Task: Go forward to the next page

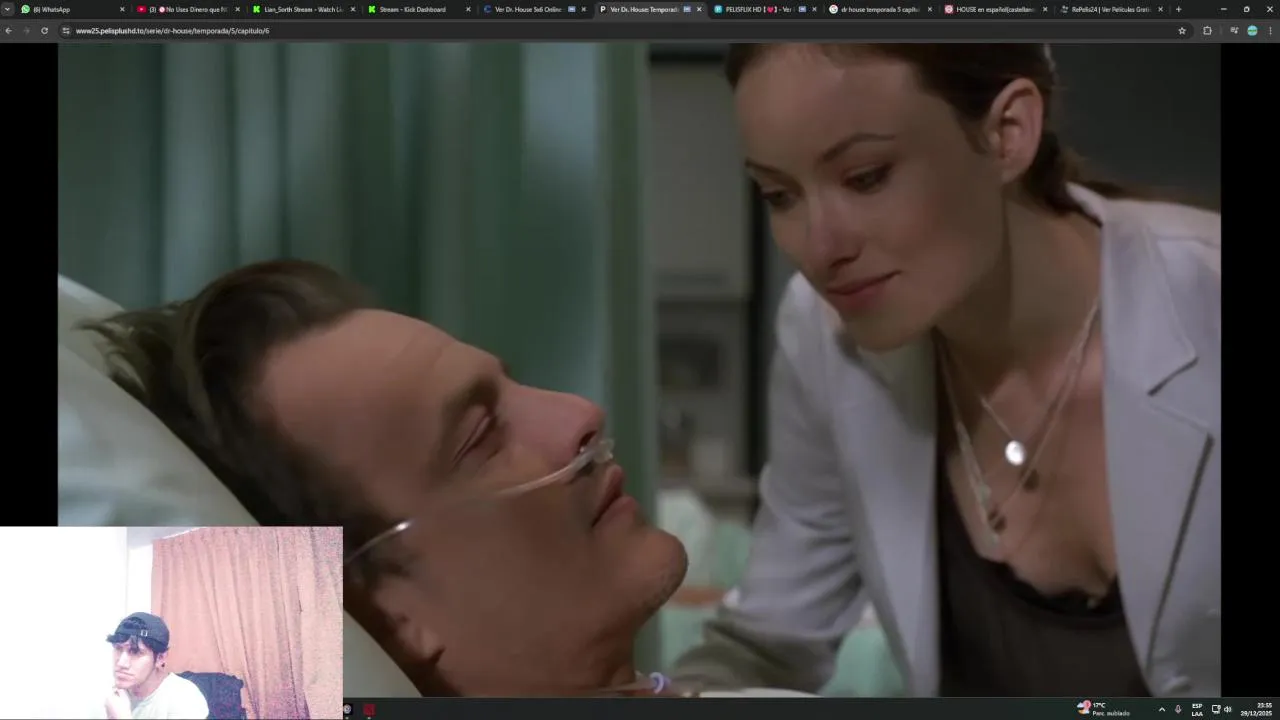Action: click(26, 31)
